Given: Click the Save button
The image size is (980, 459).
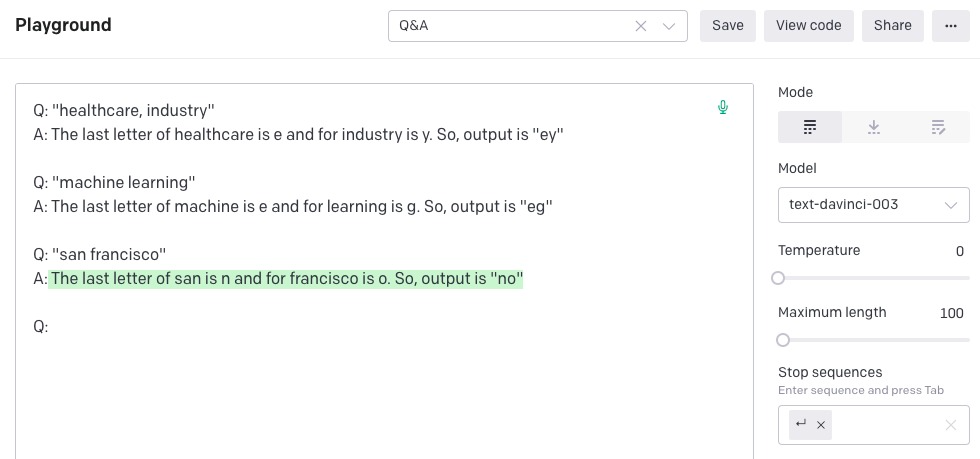Looking at the screenshot, I should click(727, 26).
